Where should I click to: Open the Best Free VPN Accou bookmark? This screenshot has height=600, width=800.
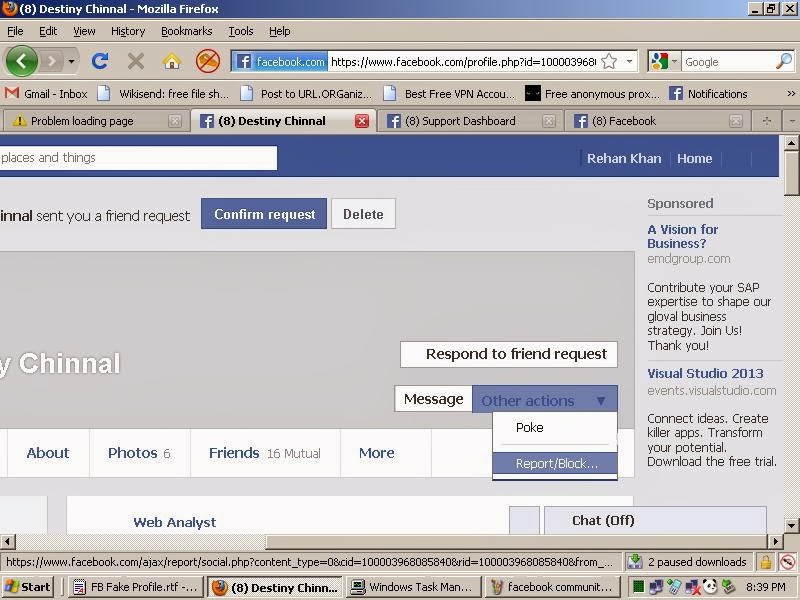[449, 94]
